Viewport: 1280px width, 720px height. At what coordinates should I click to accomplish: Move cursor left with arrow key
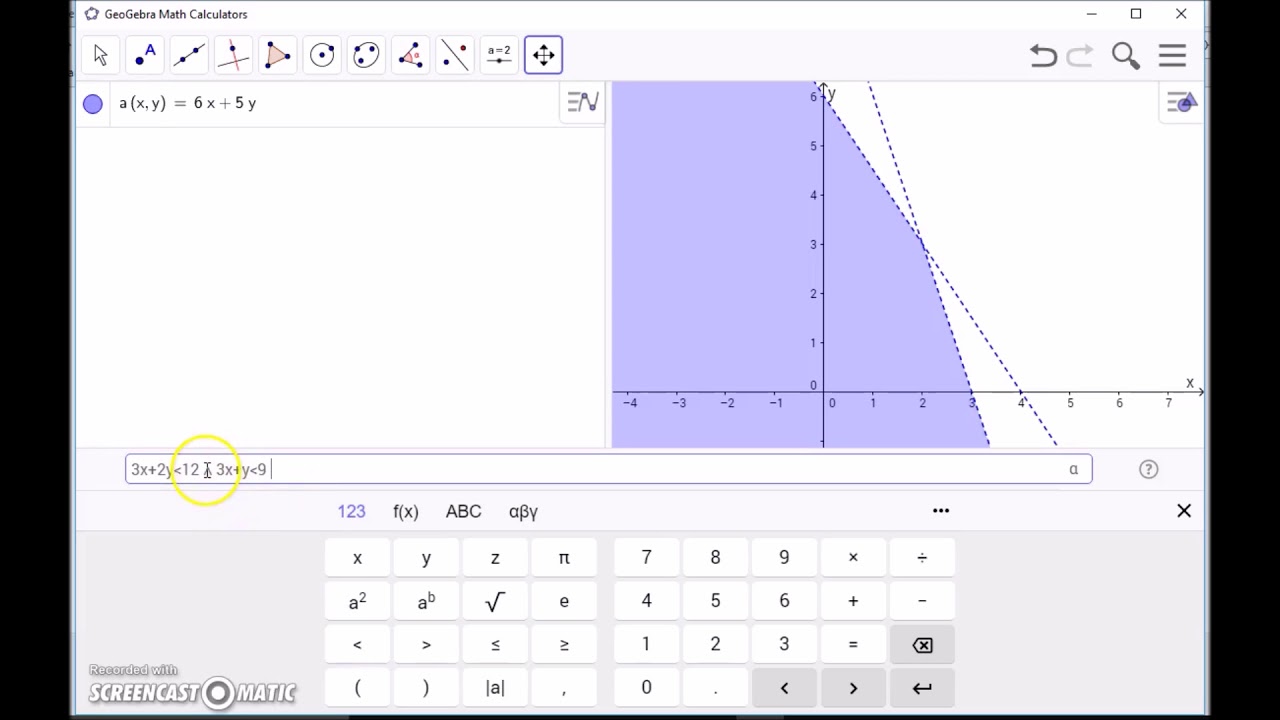(x=784, y=688)
